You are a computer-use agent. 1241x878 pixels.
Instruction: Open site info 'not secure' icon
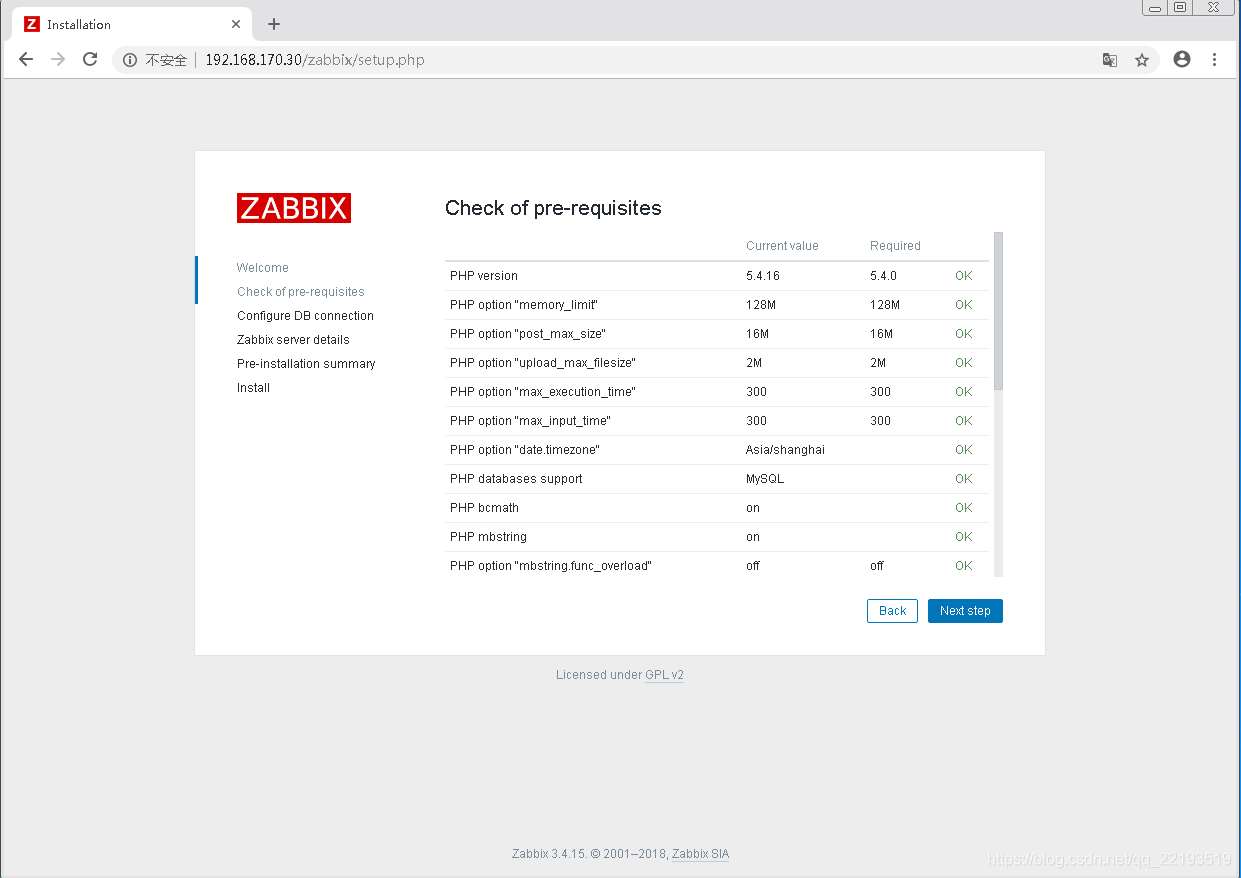(x=130, y=60)
